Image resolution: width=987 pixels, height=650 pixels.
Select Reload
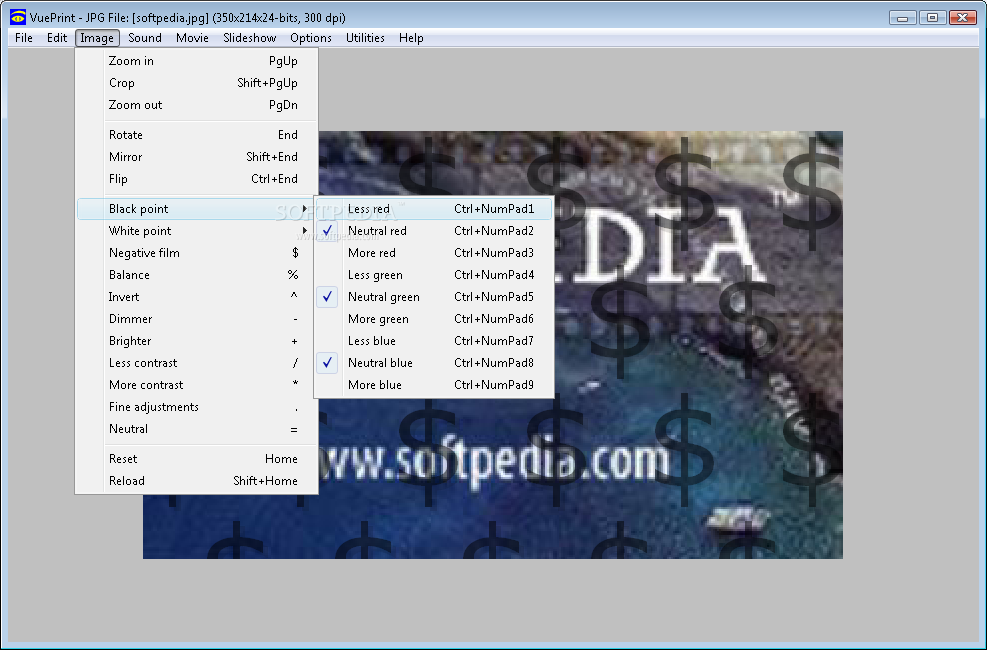pos(196,481)
